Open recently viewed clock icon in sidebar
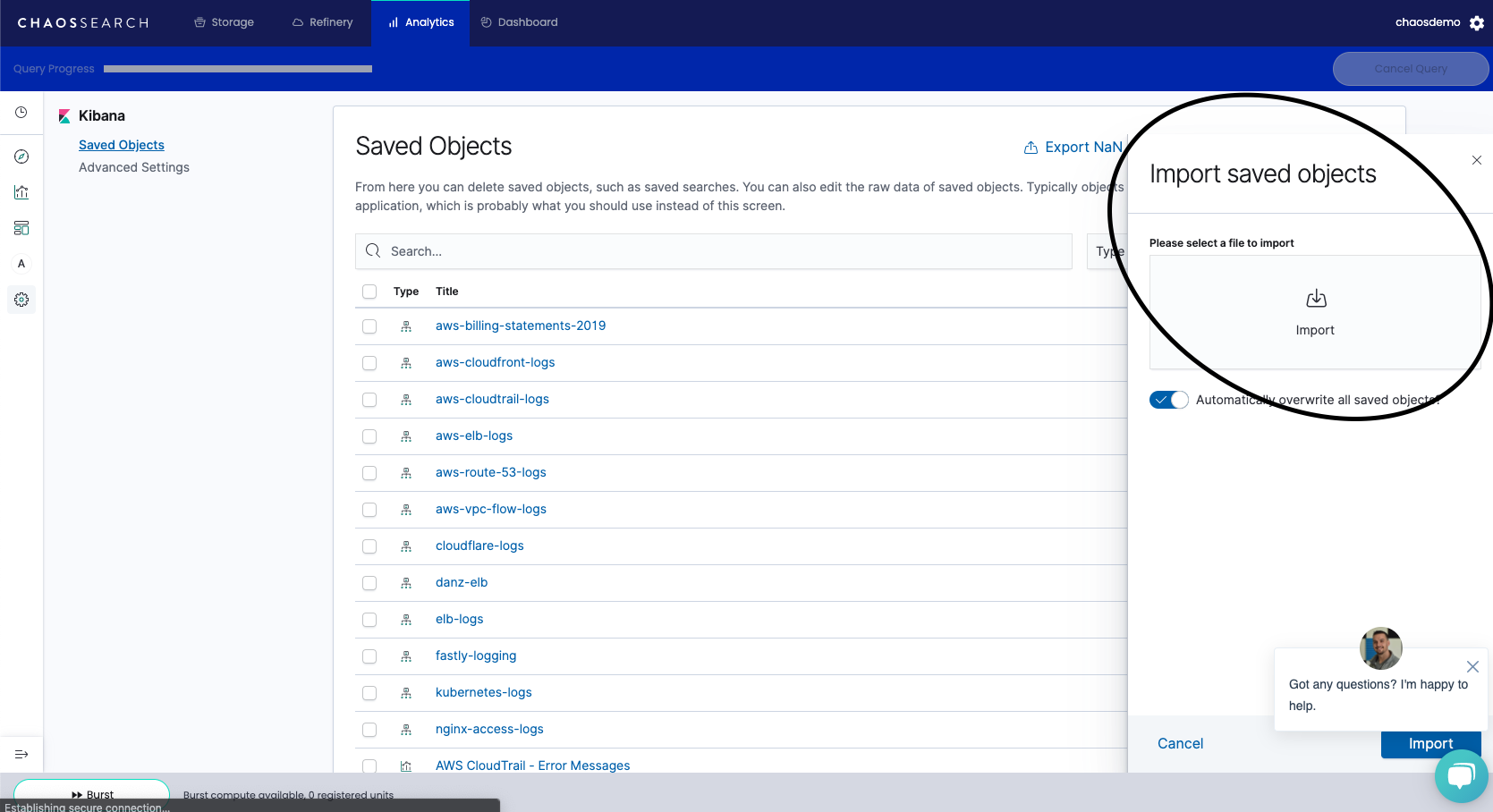Image resolution: width=1493 pixels, height=812 pixels. click(x=21, y=113)
